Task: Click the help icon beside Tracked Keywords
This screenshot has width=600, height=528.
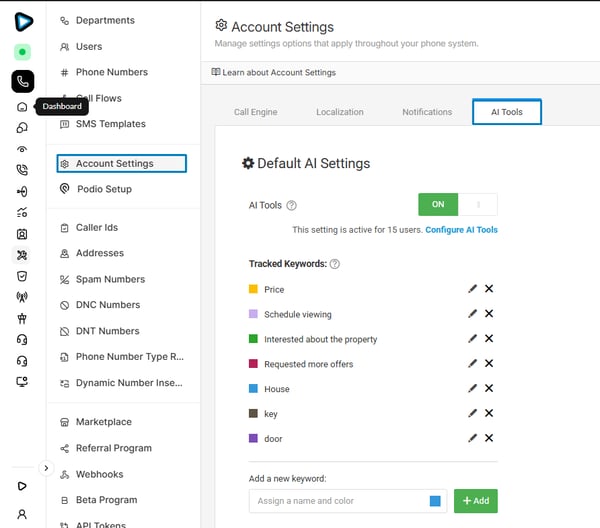Action: [335, 264]
